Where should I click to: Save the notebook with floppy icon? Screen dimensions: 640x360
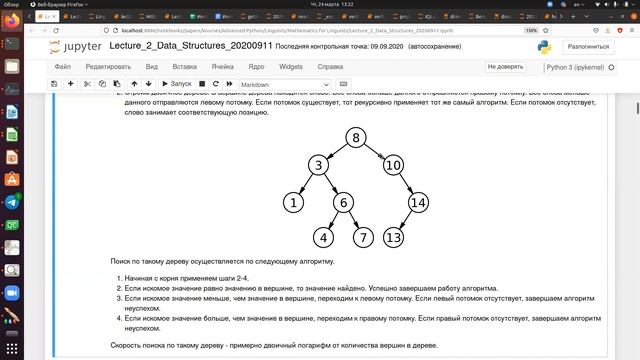point(54,84)
